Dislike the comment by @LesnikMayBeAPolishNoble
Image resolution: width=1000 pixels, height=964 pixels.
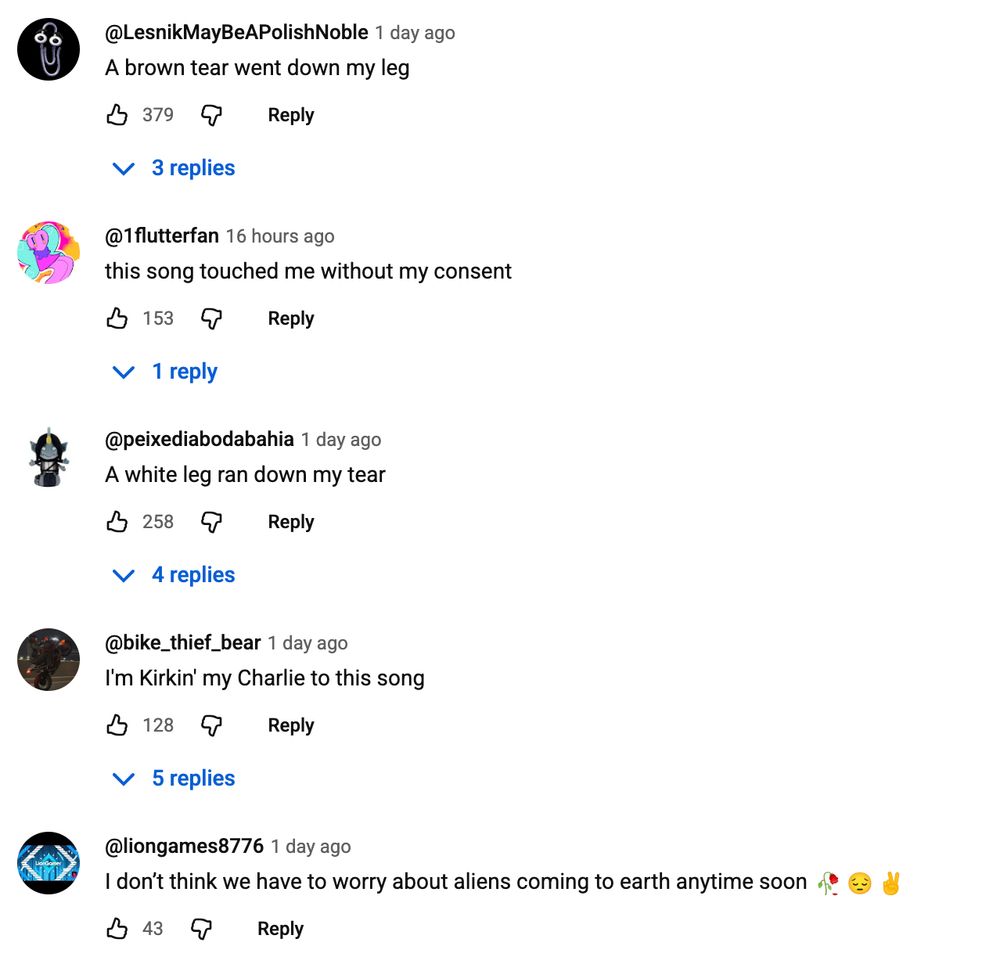211,115
